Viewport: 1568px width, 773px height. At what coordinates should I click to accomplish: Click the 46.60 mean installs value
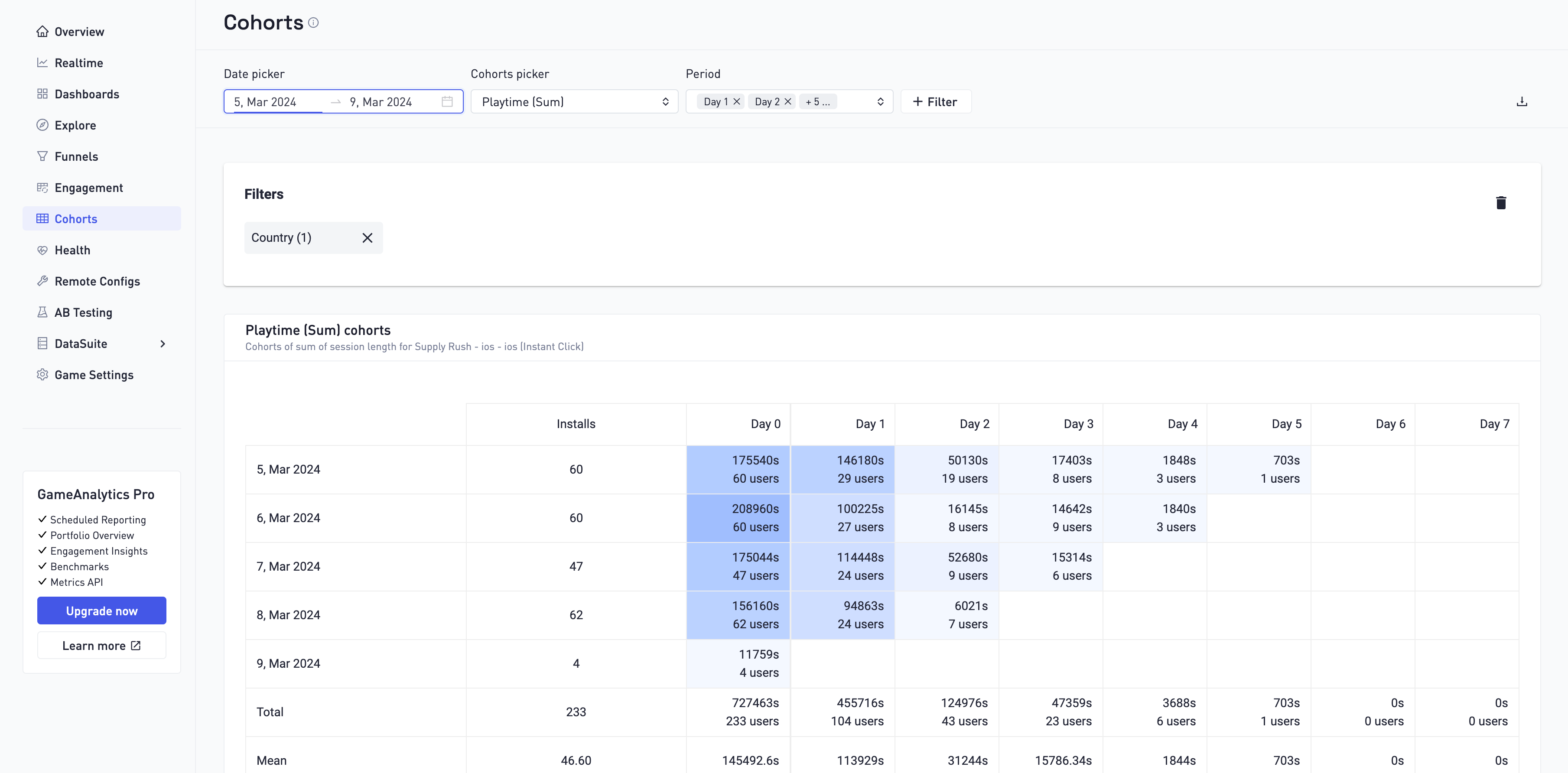(576, 760)
